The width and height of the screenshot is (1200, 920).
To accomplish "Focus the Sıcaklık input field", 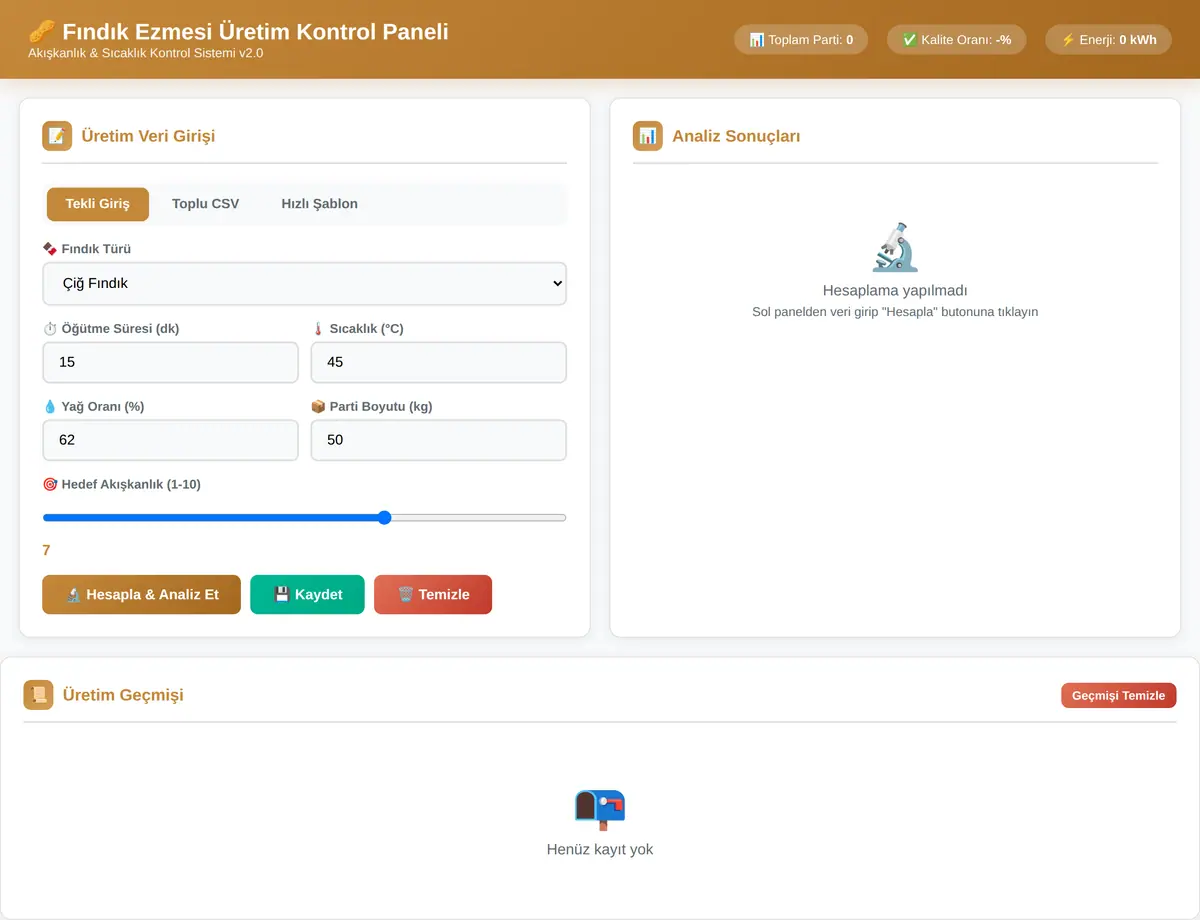I will coord(439,362).
